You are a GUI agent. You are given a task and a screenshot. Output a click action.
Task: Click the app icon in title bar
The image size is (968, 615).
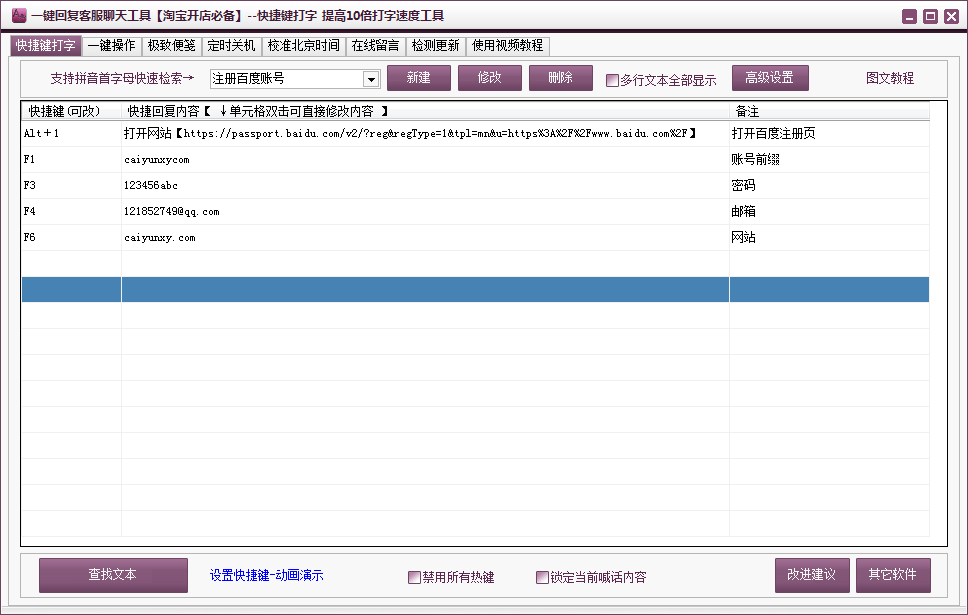tap(18, 15)
